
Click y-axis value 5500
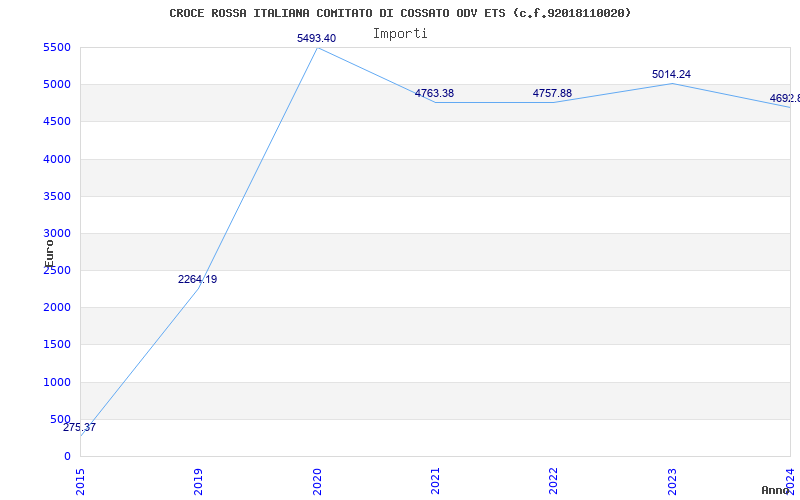tap(57, 47)
